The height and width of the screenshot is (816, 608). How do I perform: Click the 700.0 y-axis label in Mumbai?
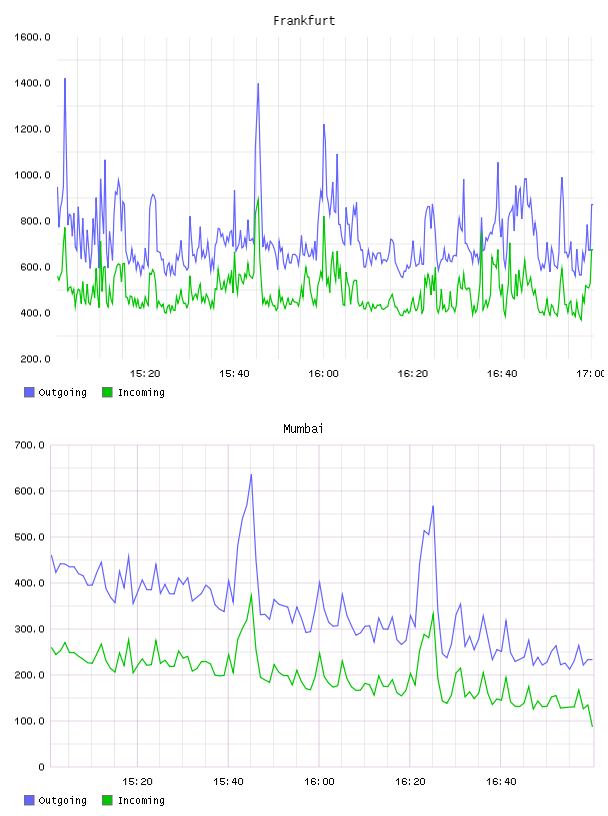coord(29,445)
